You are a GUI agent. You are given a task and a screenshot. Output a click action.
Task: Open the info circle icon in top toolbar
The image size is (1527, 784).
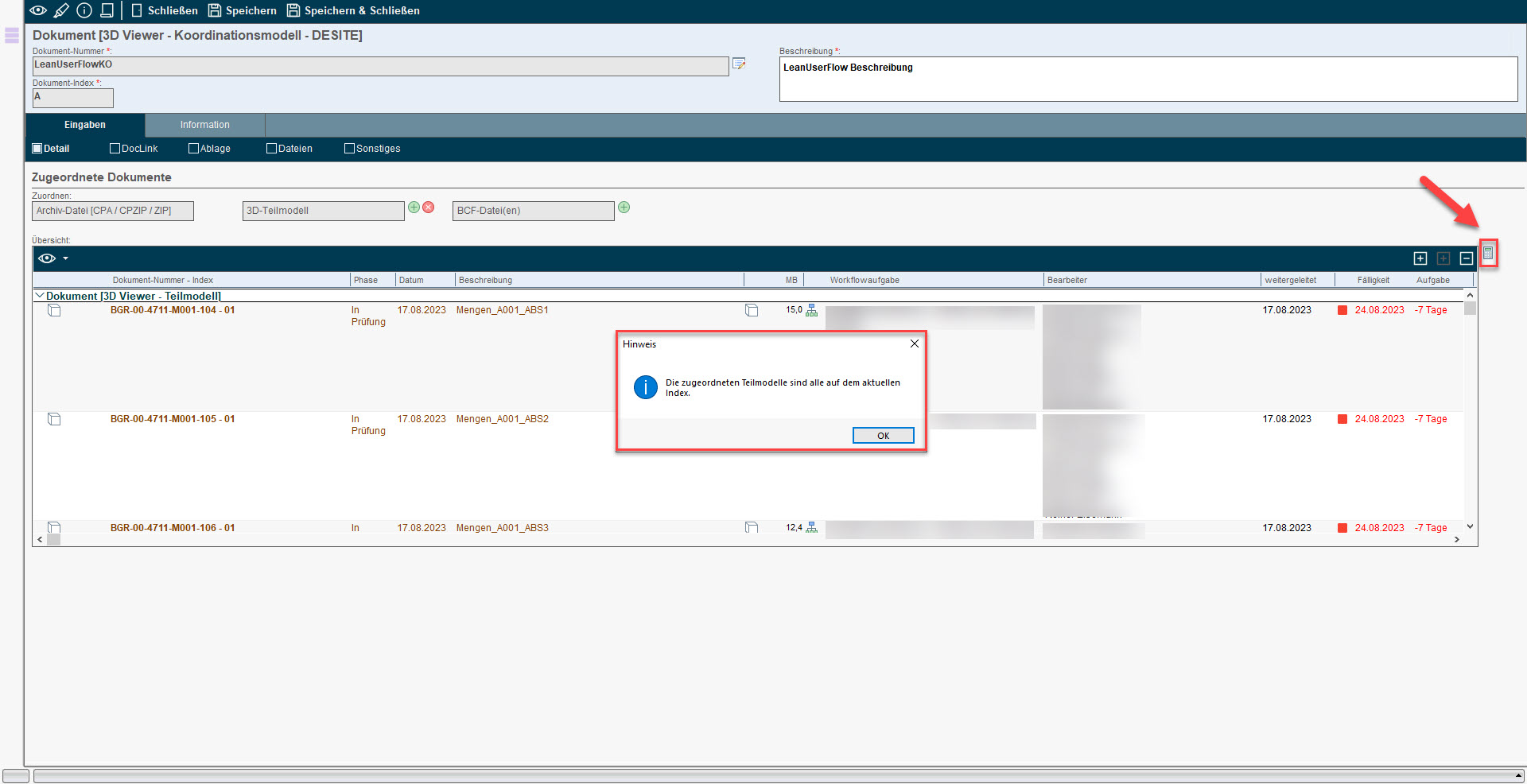coord(84,10)
